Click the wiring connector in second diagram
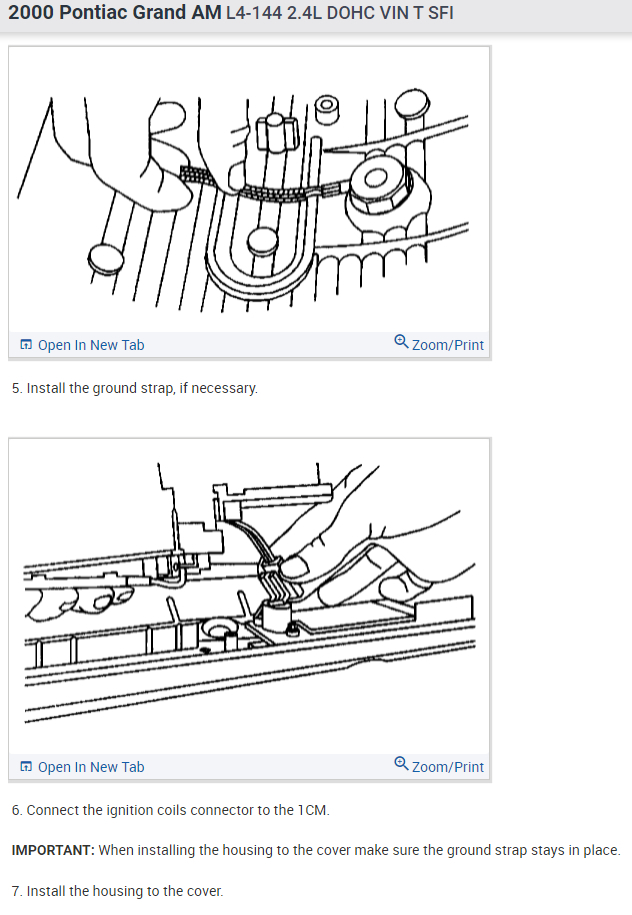 275,578
